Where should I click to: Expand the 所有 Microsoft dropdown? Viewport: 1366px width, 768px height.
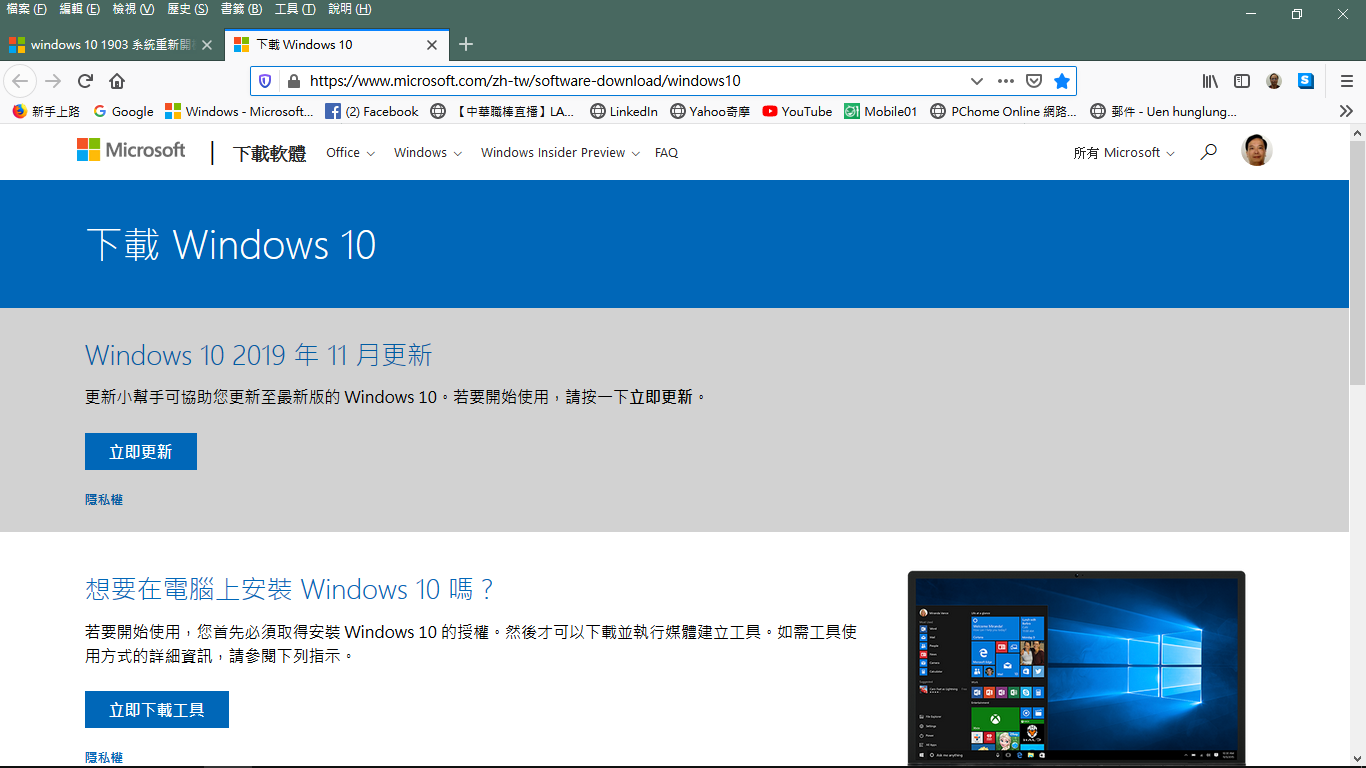click(1124, 153)
